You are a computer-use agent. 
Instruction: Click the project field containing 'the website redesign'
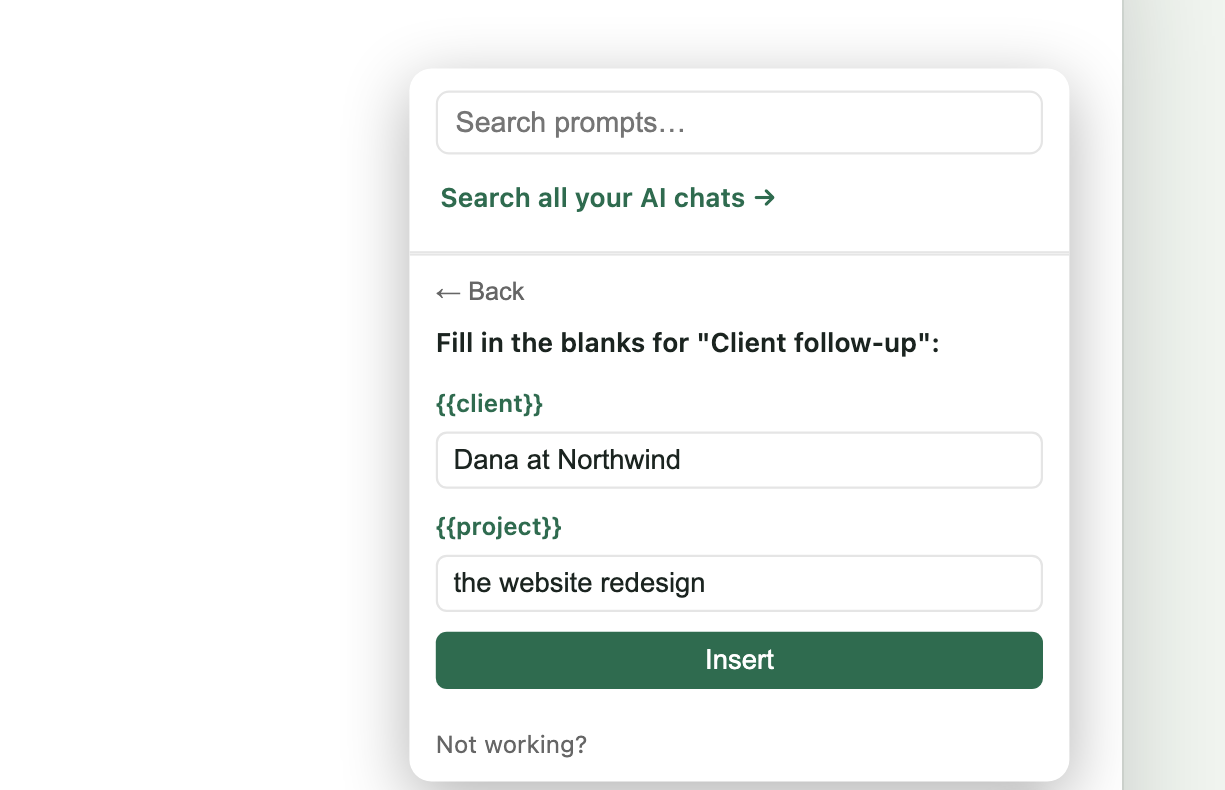click(x=739, y=583)
